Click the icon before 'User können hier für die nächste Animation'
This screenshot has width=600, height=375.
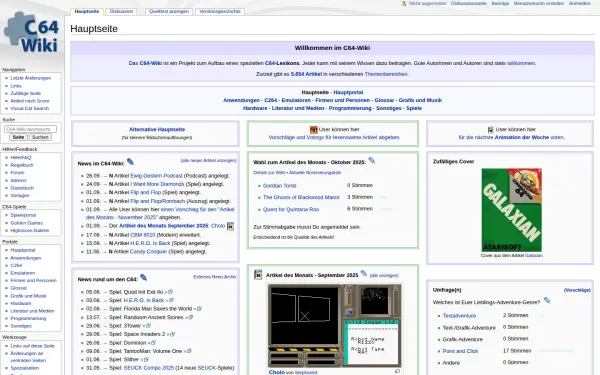point(491,130)
